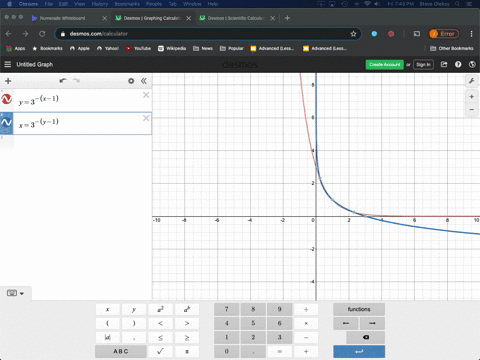Undo the last edit in the expression list
Viewport: 480px width, 360px height.
63,81
